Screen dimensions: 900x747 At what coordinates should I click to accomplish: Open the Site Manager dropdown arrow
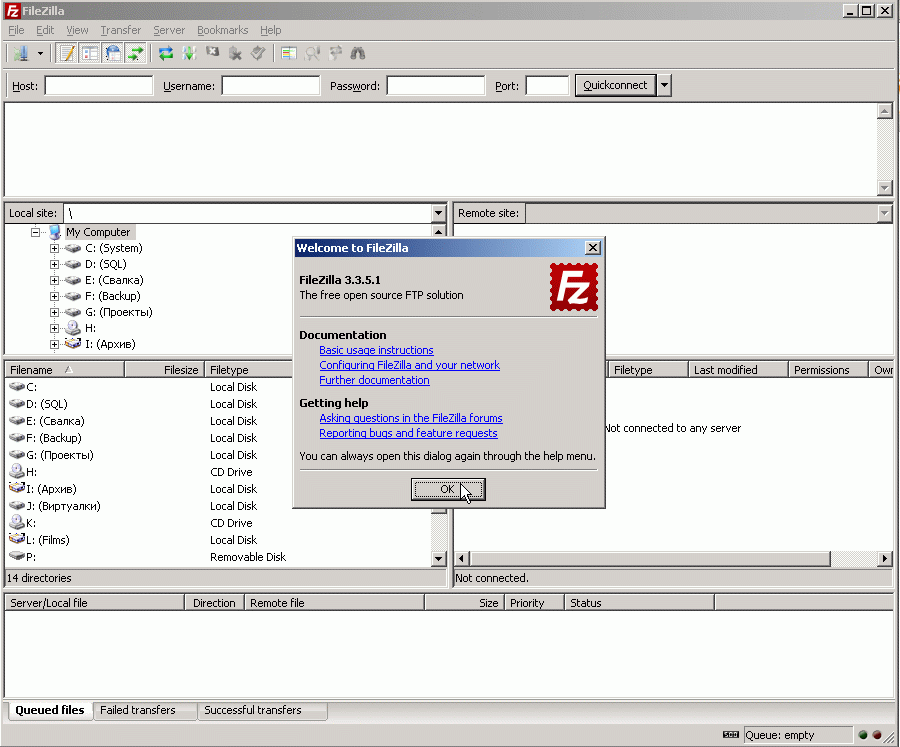click(x=40, y=53)
